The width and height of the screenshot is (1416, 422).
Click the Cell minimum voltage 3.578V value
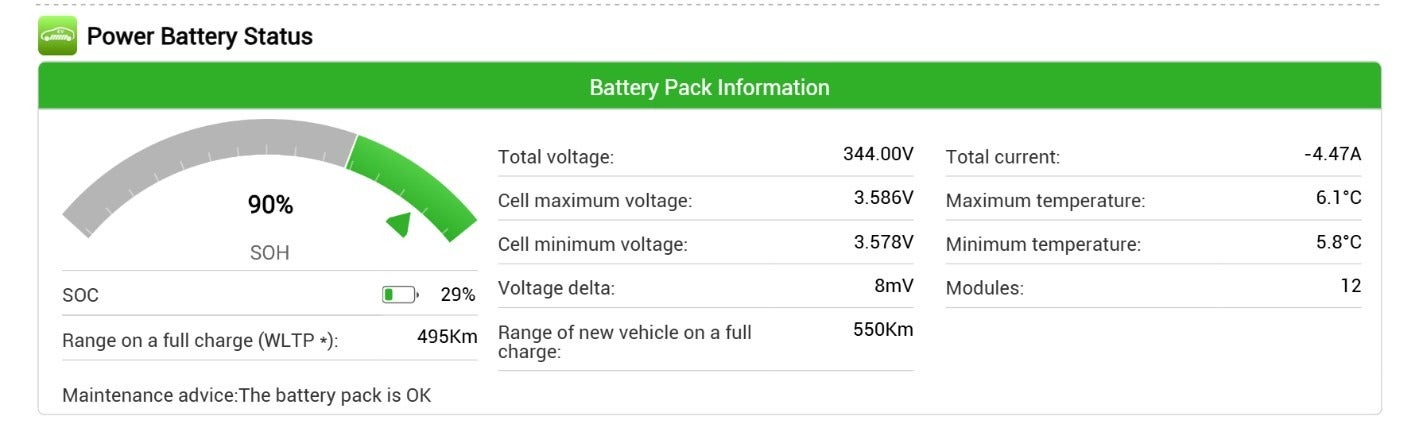tap(883, 242)
